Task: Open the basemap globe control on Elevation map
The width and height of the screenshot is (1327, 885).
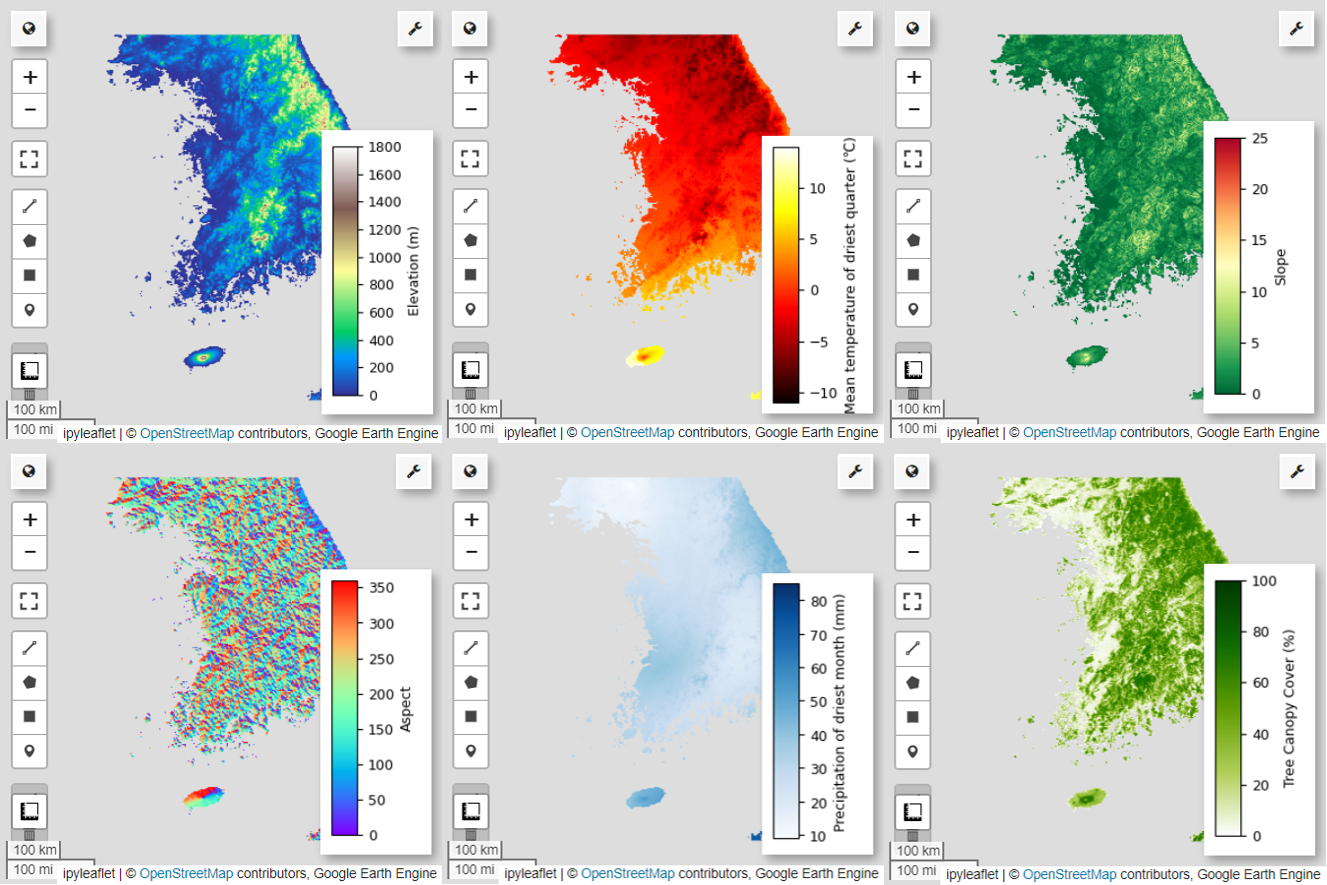Action: point(29,29)
